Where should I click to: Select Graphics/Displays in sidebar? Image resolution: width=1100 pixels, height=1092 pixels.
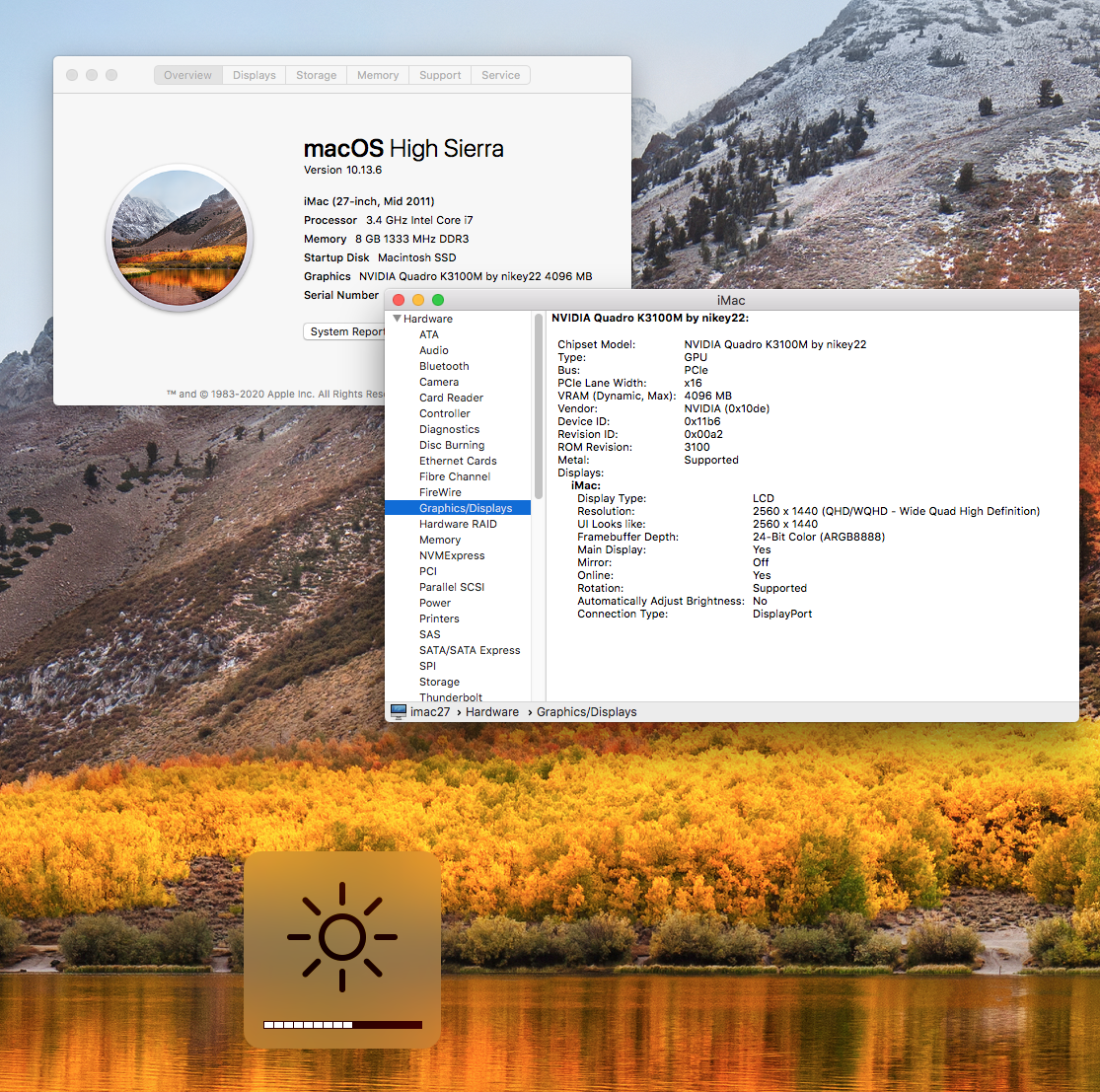point(458,508)
